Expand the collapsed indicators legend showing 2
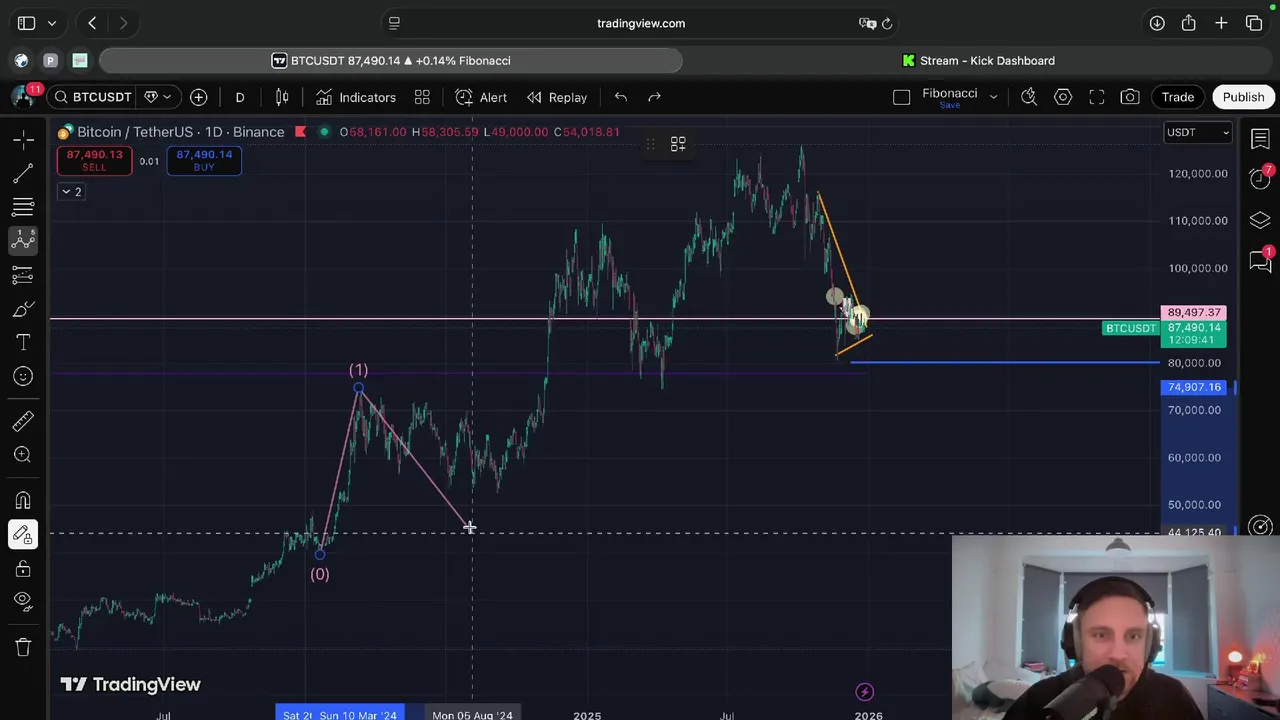Screen dimensions: 1280x720 point(71,192)
